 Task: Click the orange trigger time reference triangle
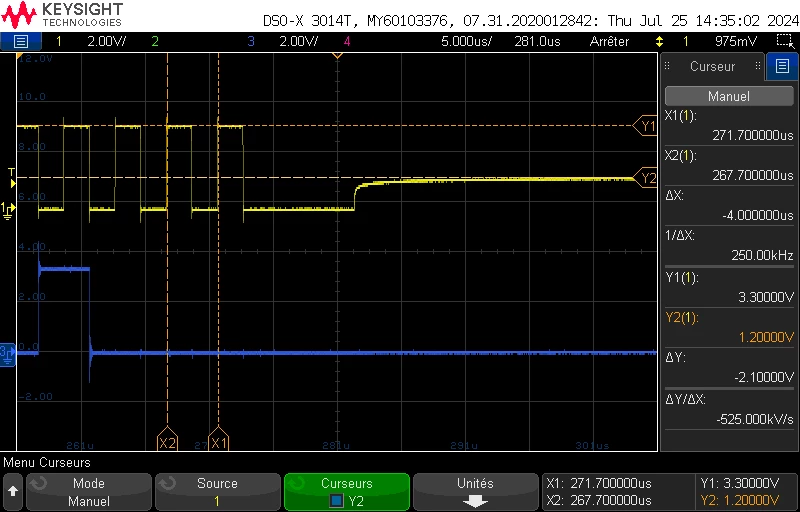337,56
